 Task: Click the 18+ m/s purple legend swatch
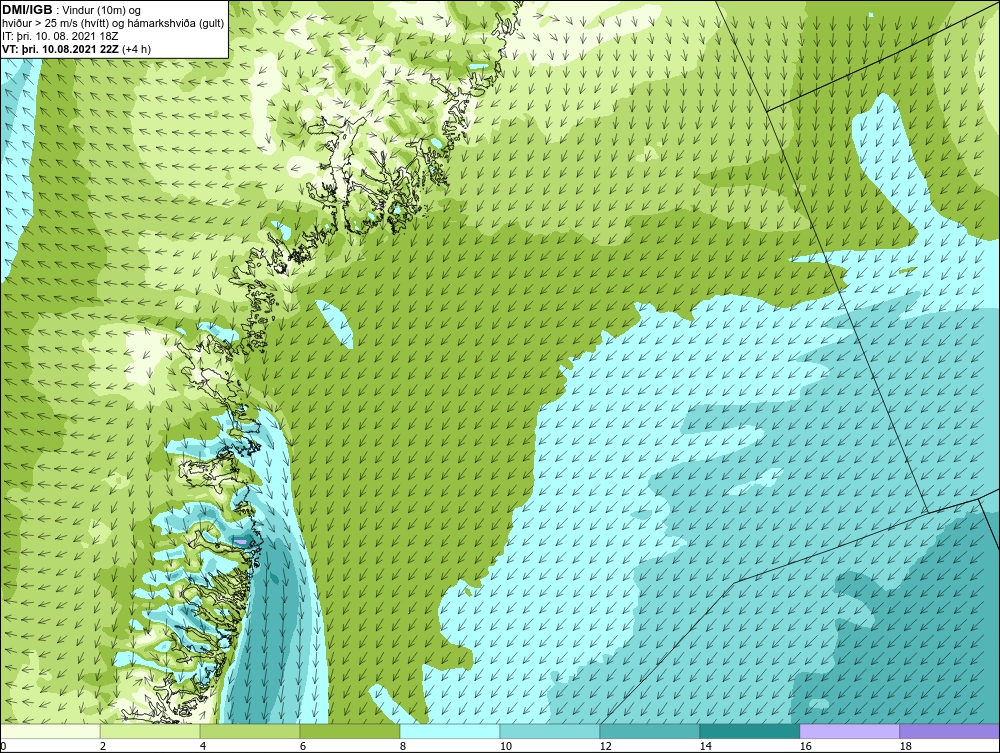point(949,731)
